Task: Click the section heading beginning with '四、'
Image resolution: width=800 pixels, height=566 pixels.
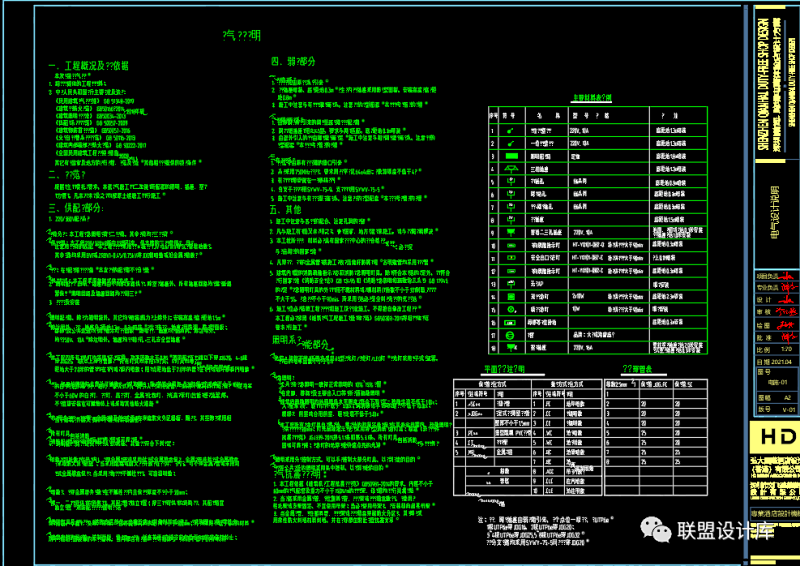Action: click(292, 61)
